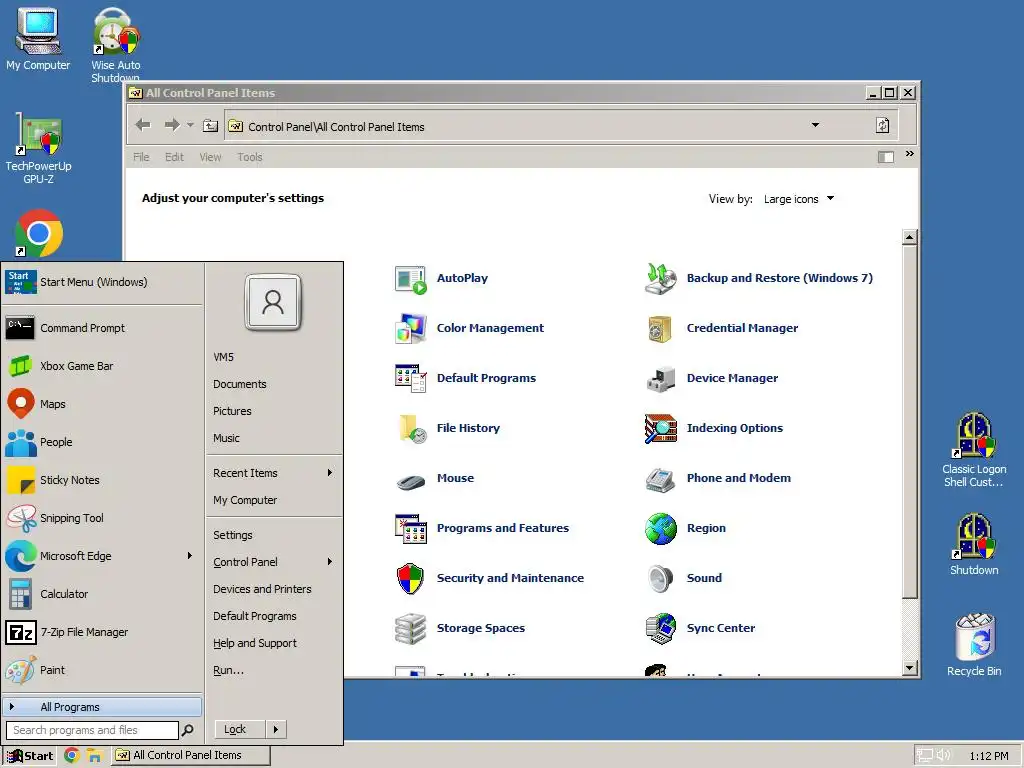Viewport: 1024px width, 768px height.
Task: Expand All Programs in Start menu
Action: 103,707
